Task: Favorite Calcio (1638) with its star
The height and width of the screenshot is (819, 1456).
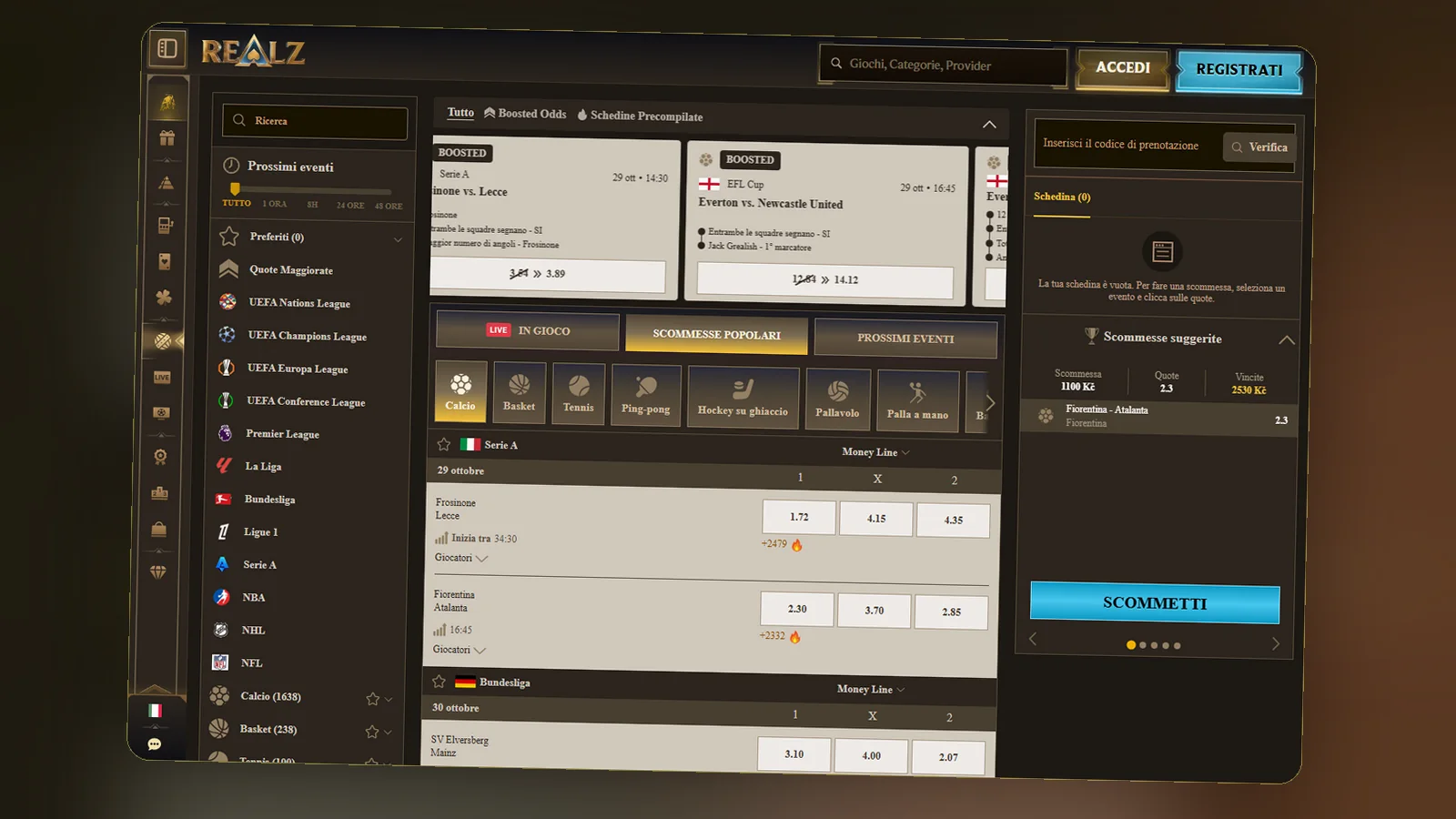Action: (x=372, y=699)
